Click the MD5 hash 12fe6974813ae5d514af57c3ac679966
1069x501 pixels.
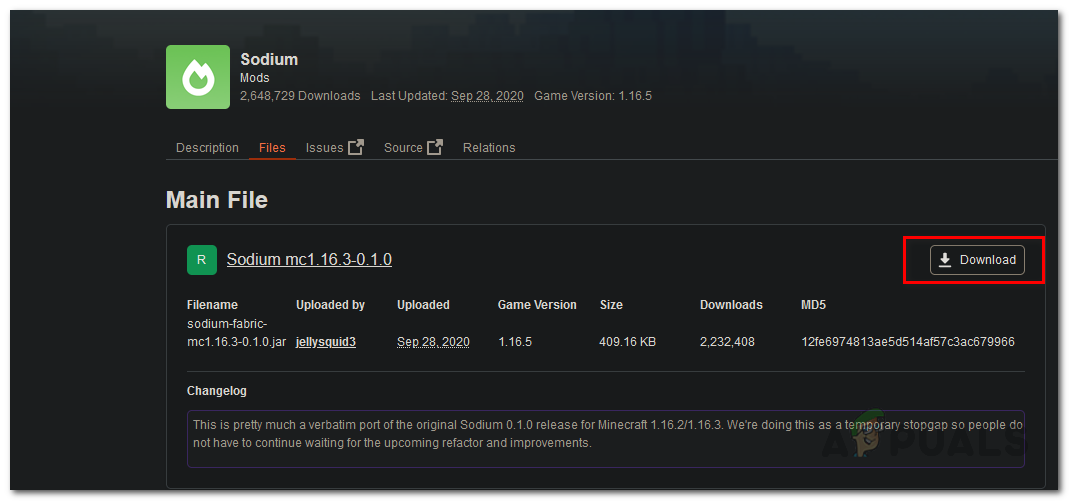(x=908, y=342)
